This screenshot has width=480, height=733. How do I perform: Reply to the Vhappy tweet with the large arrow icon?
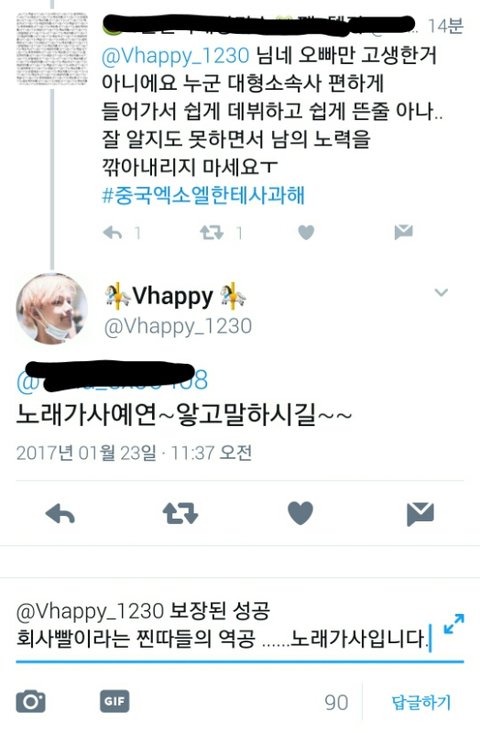click(60, 514)
